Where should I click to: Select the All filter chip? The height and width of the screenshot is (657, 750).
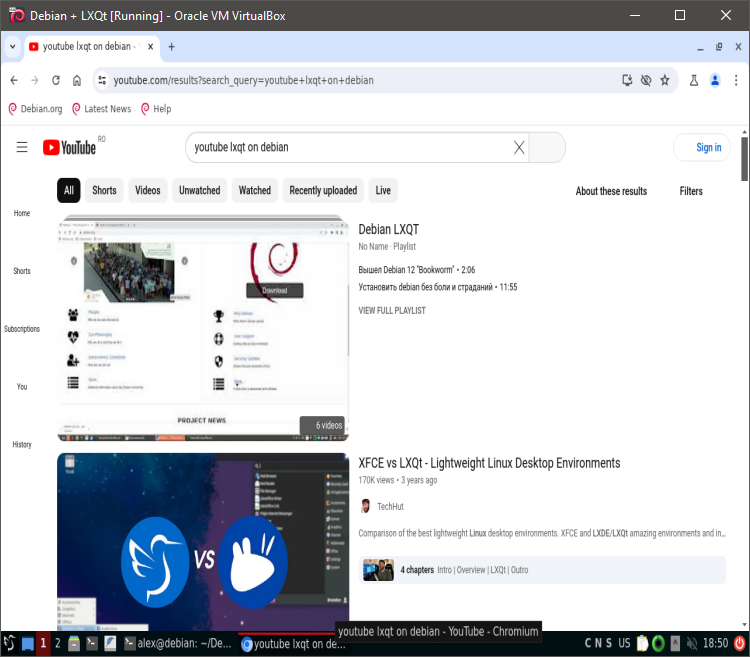click(68, 190)
